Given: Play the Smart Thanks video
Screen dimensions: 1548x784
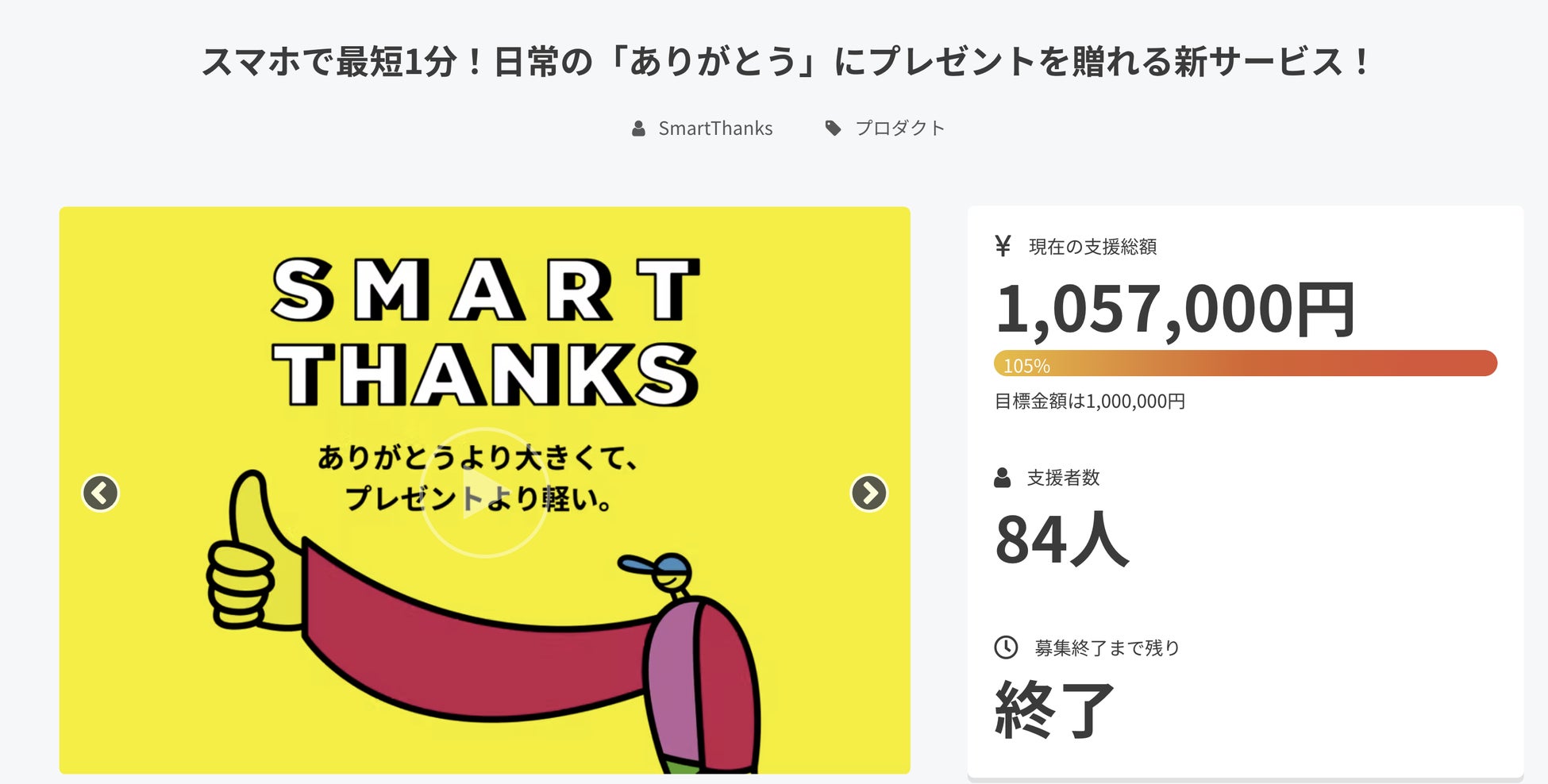Looking at the screenshot, I should pos(483,494).
